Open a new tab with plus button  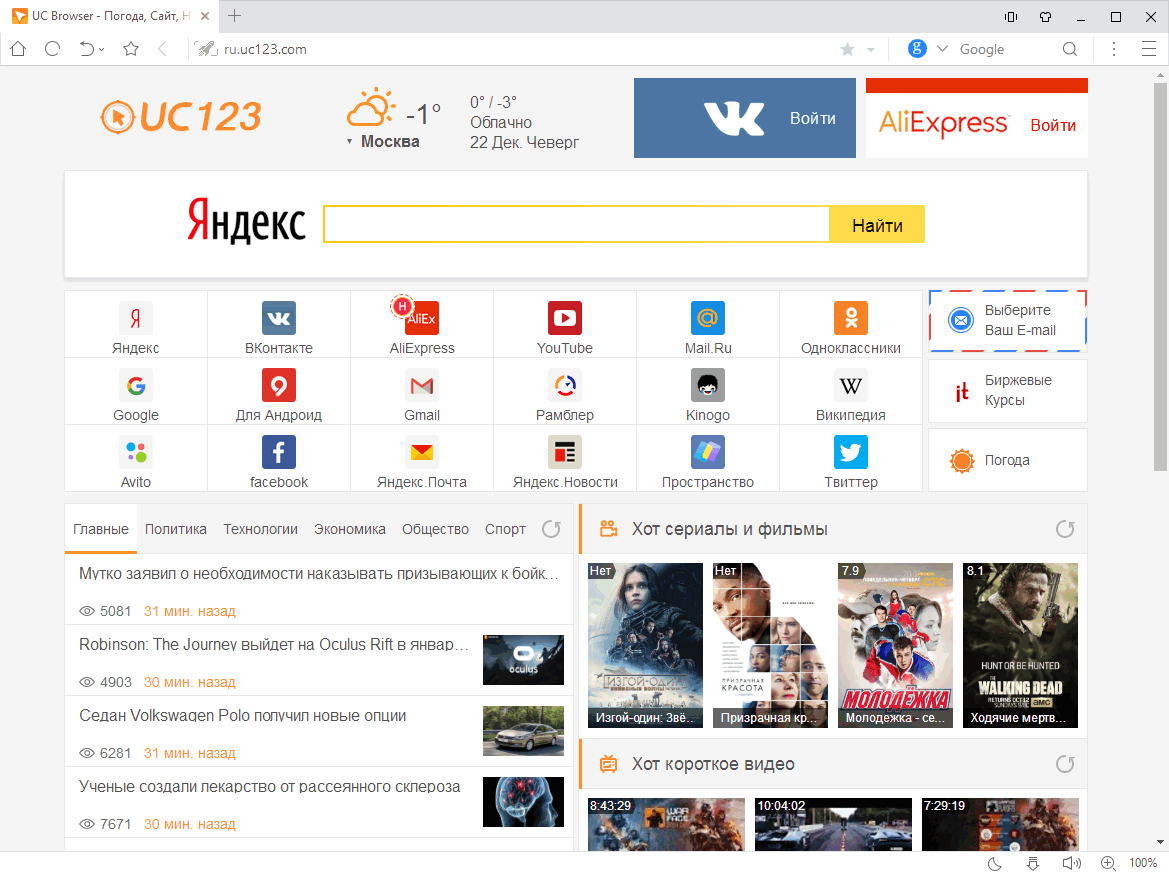[x=234, y=16]
